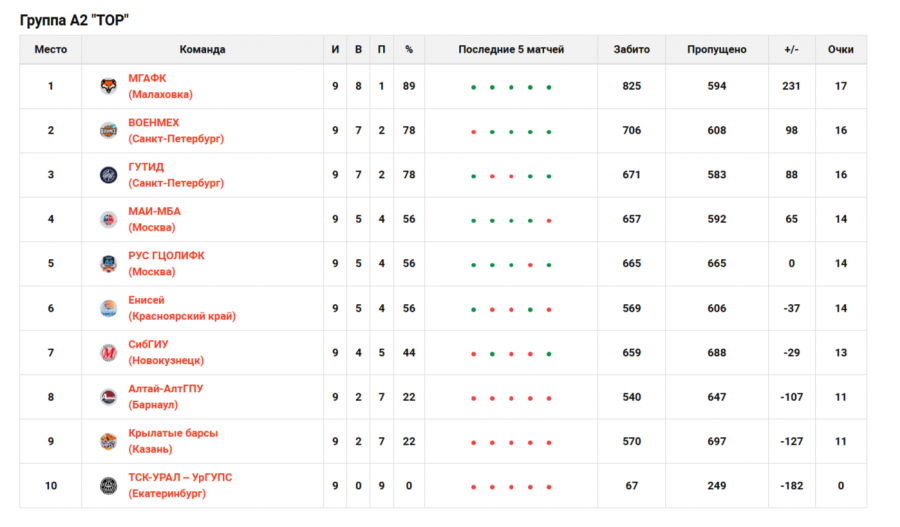Screen dimensions: 900x527
Task: Click the РУС ГЦОЛИФК team logo icon
Action: (108, 264)
